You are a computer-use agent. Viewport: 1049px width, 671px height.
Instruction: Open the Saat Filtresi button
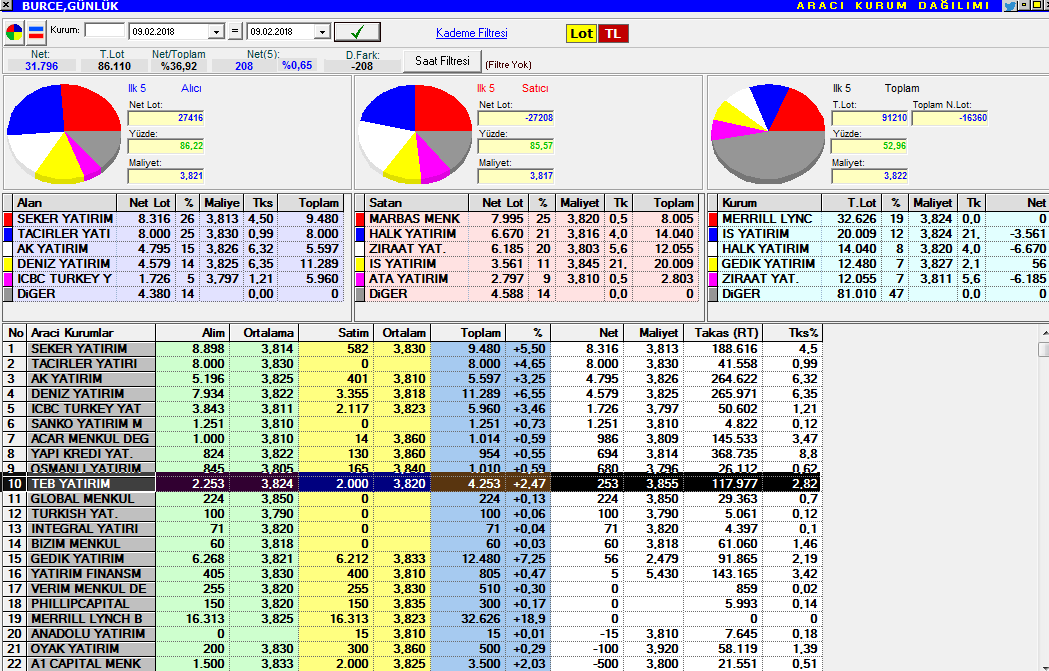442,61
